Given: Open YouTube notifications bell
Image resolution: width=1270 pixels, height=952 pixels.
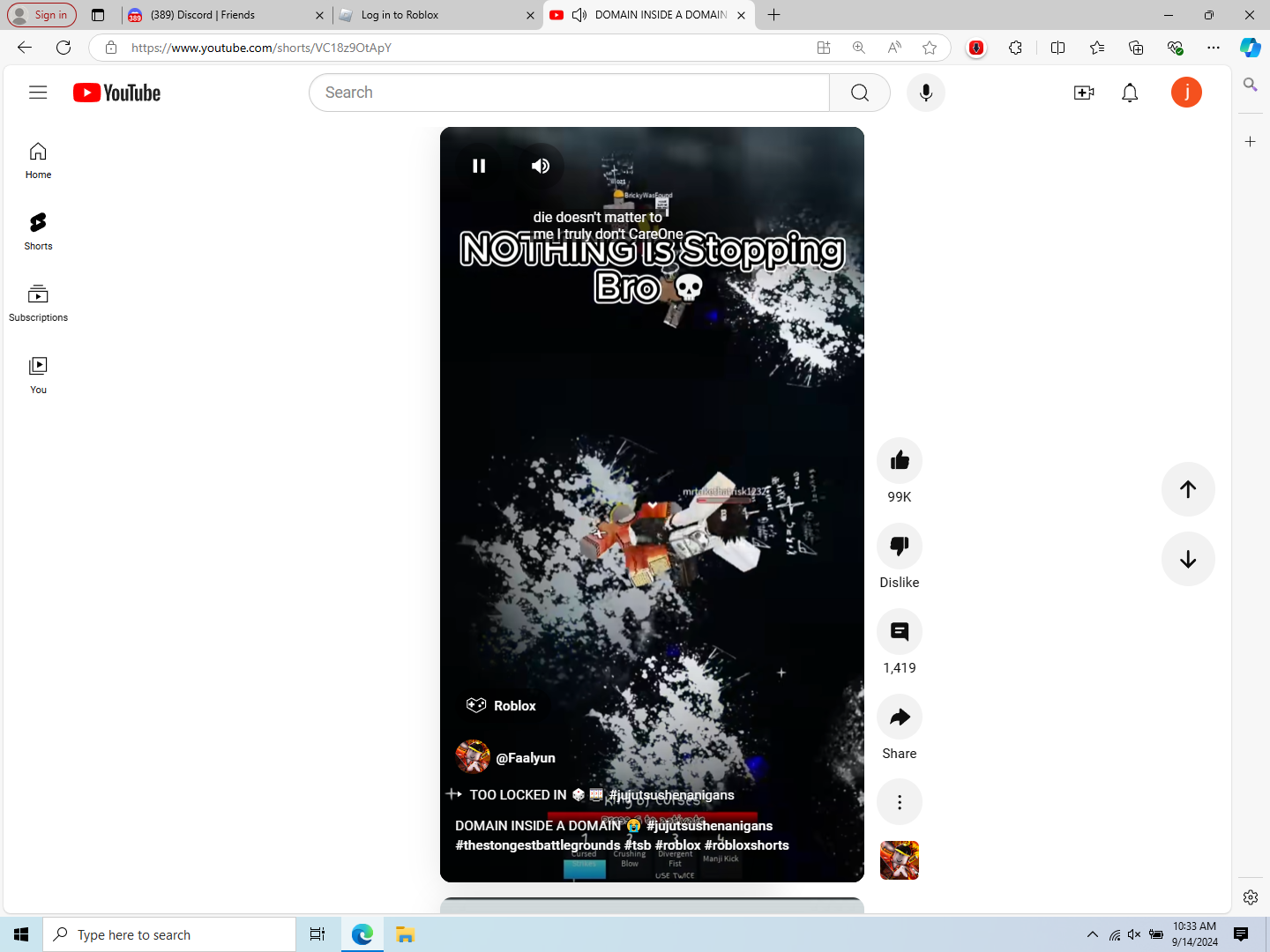Looking at the screenshot, I should point(1130,93).
